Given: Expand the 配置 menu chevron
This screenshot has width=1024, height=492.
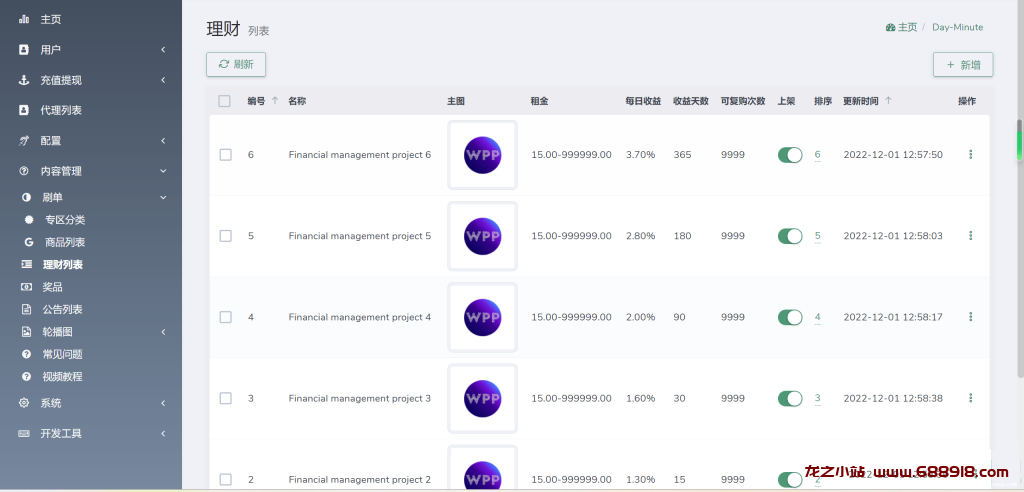Looking at the screenshot, I should 163,140.
